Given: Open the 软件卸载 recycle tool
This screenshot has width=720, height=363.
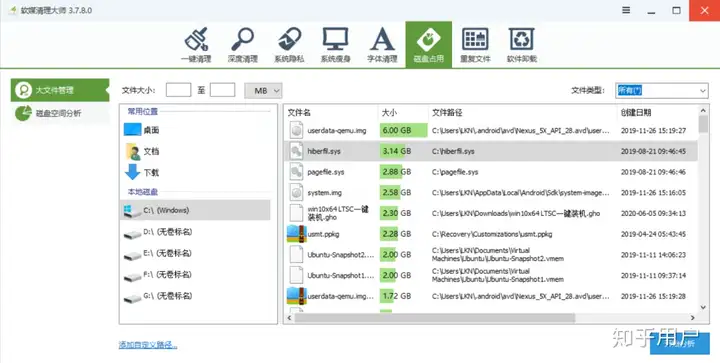Looking at the screenshot, I should pyautogui.click(x=522, y=45).
